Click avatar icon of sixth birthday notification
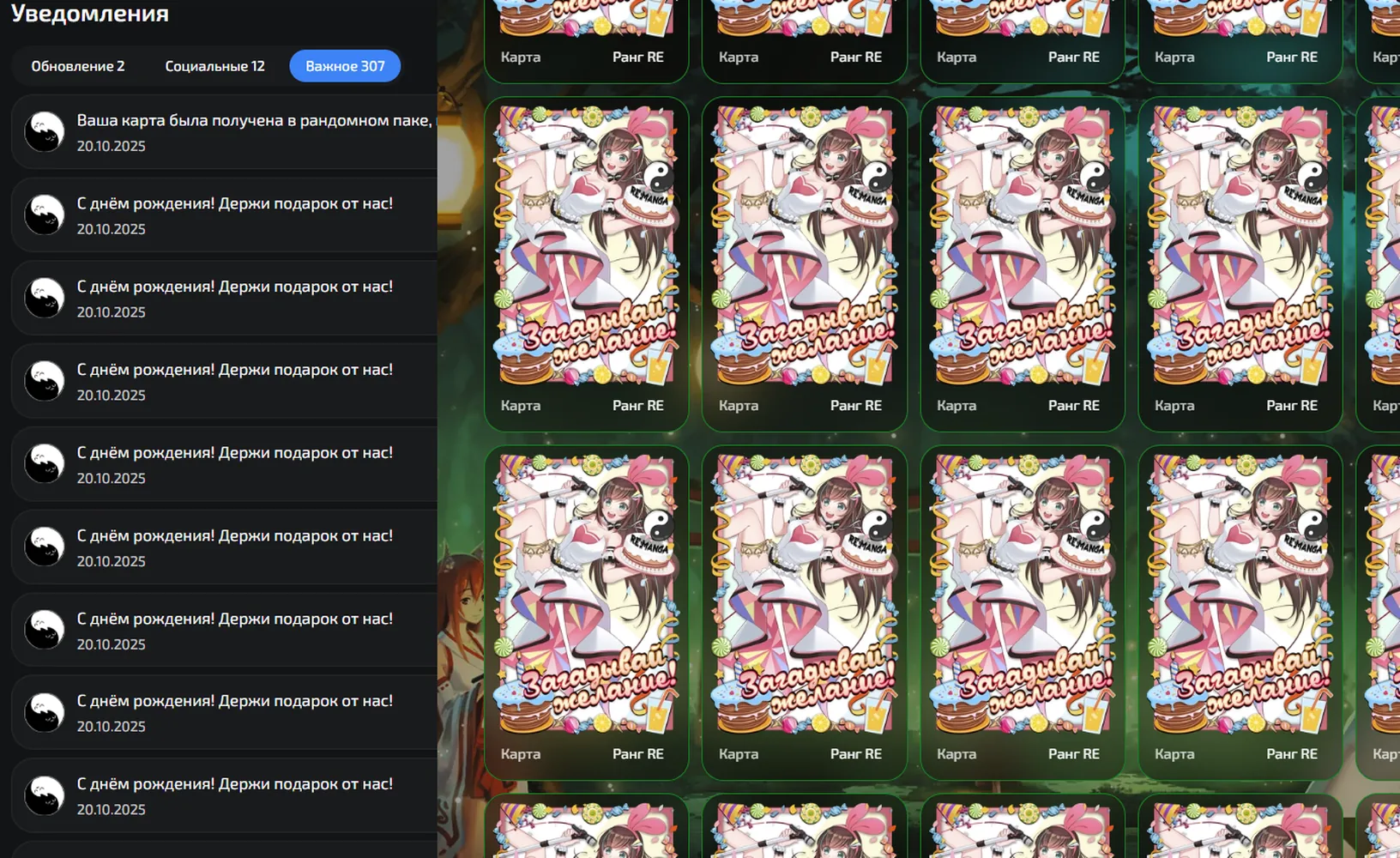 tap(45, 630)
